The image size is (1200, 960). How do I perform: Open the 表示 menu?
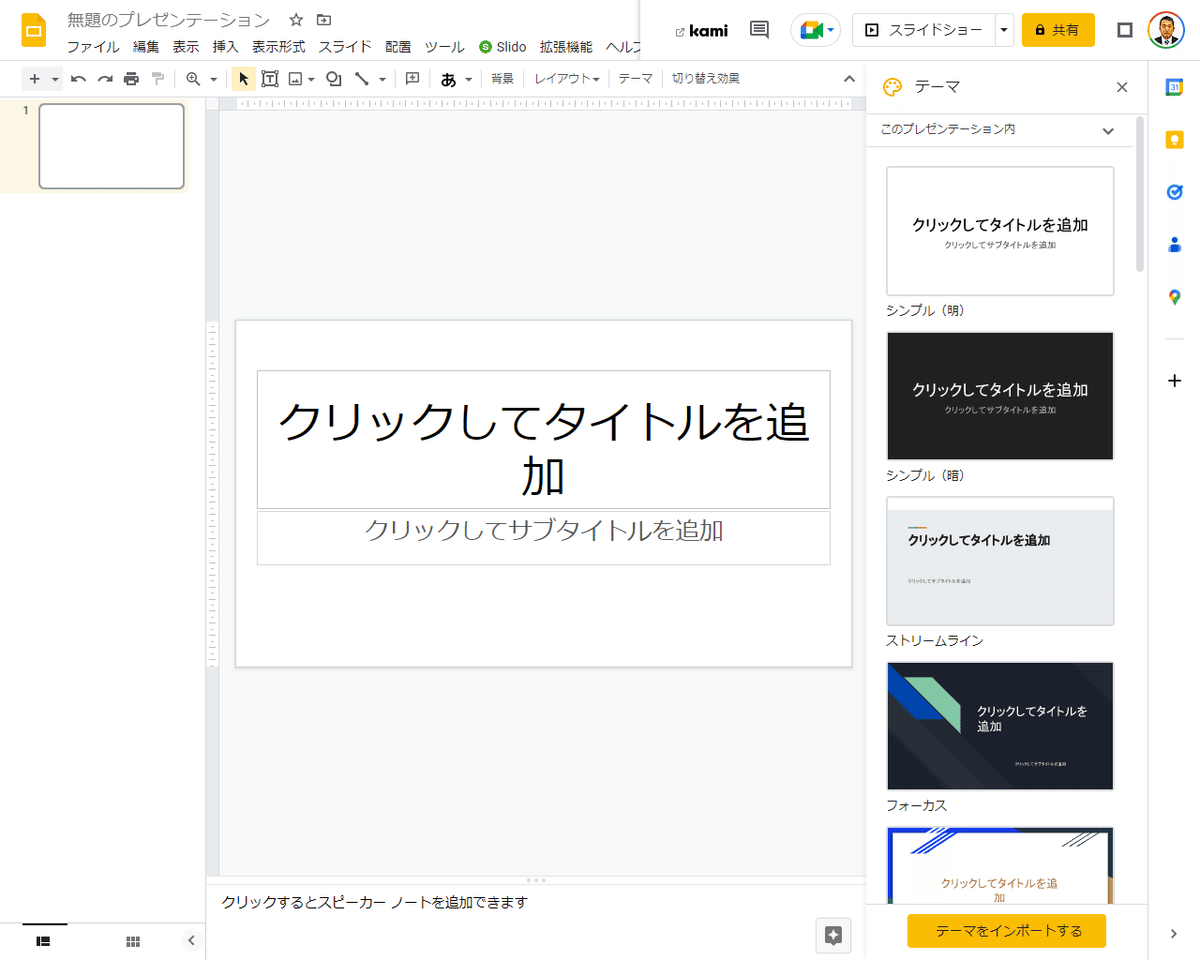click(x=186, y=47)
